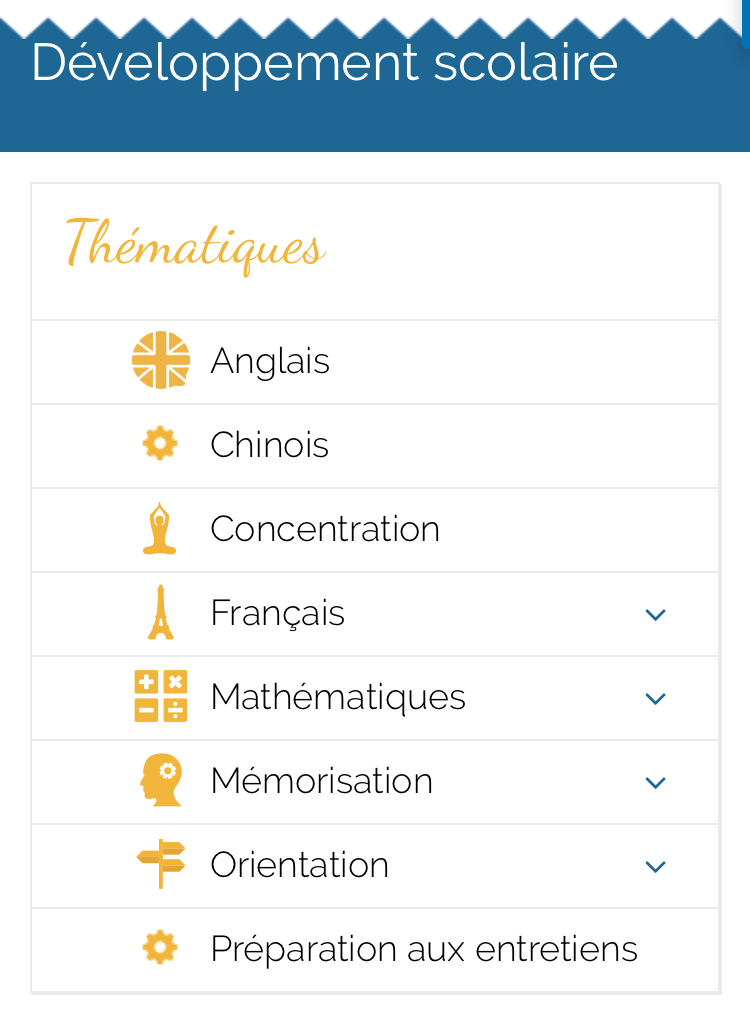The image size is (750, 1020).
Task: Go to Préparation aux entretiens
Action: coord(424,949)
